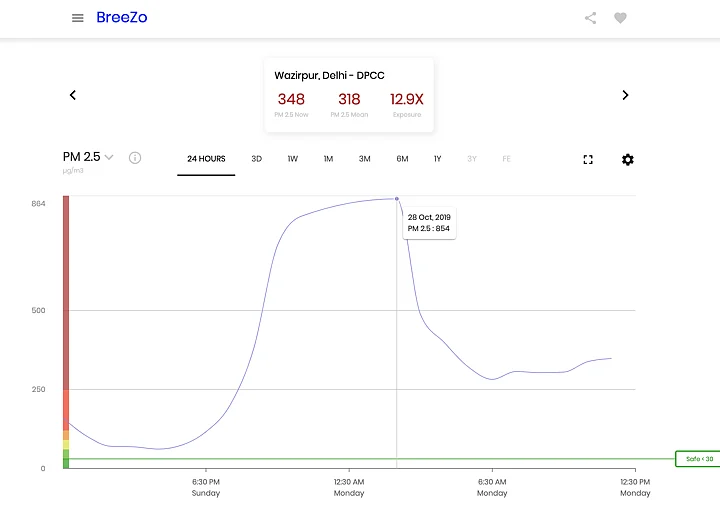Viewport: 720px width, 505px height.
Task: Click the Safe < 30 threshold label
Action: [698, 459]
